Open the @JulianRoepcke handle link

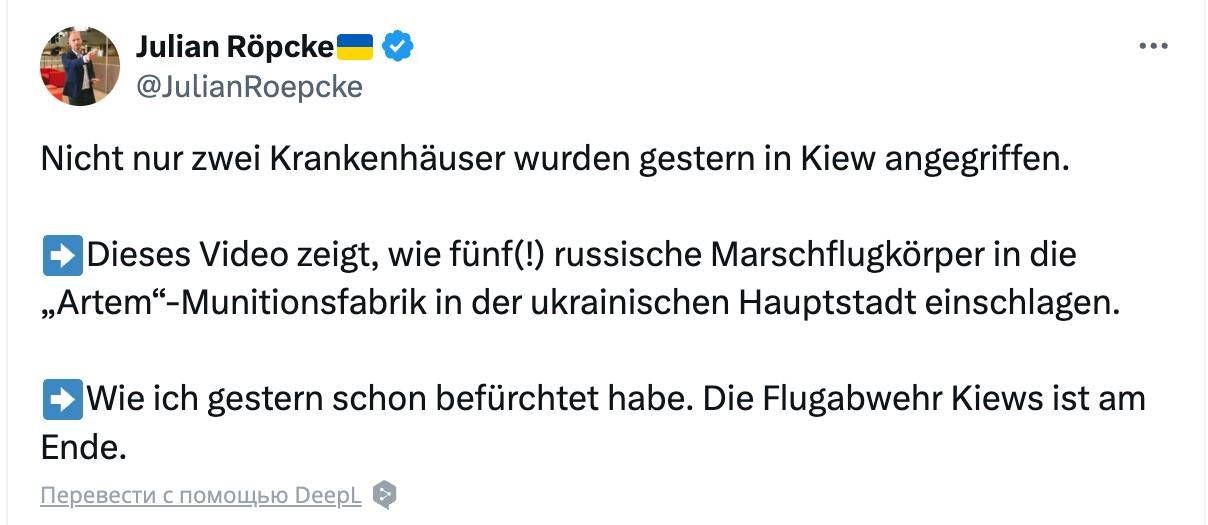point(248,87)
